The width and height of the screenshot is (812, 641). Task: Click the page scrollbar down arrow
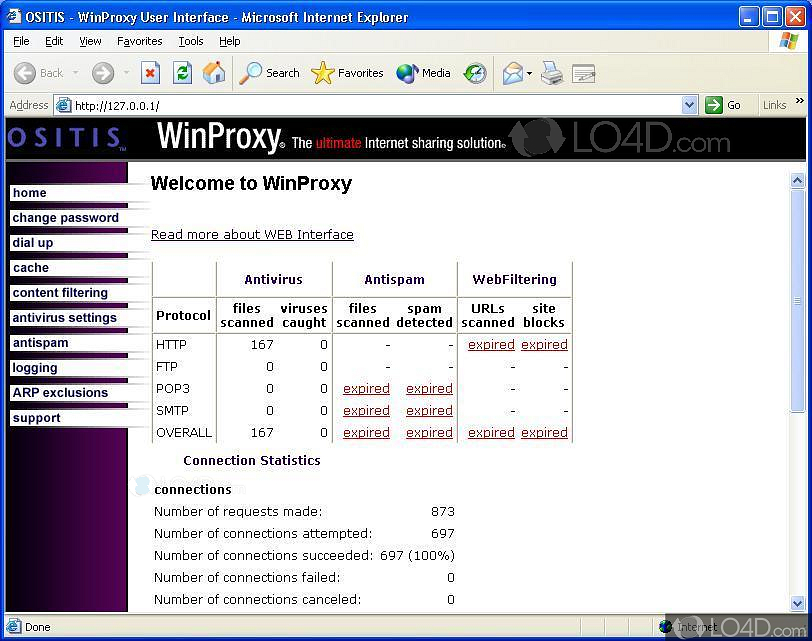(798, 603)
